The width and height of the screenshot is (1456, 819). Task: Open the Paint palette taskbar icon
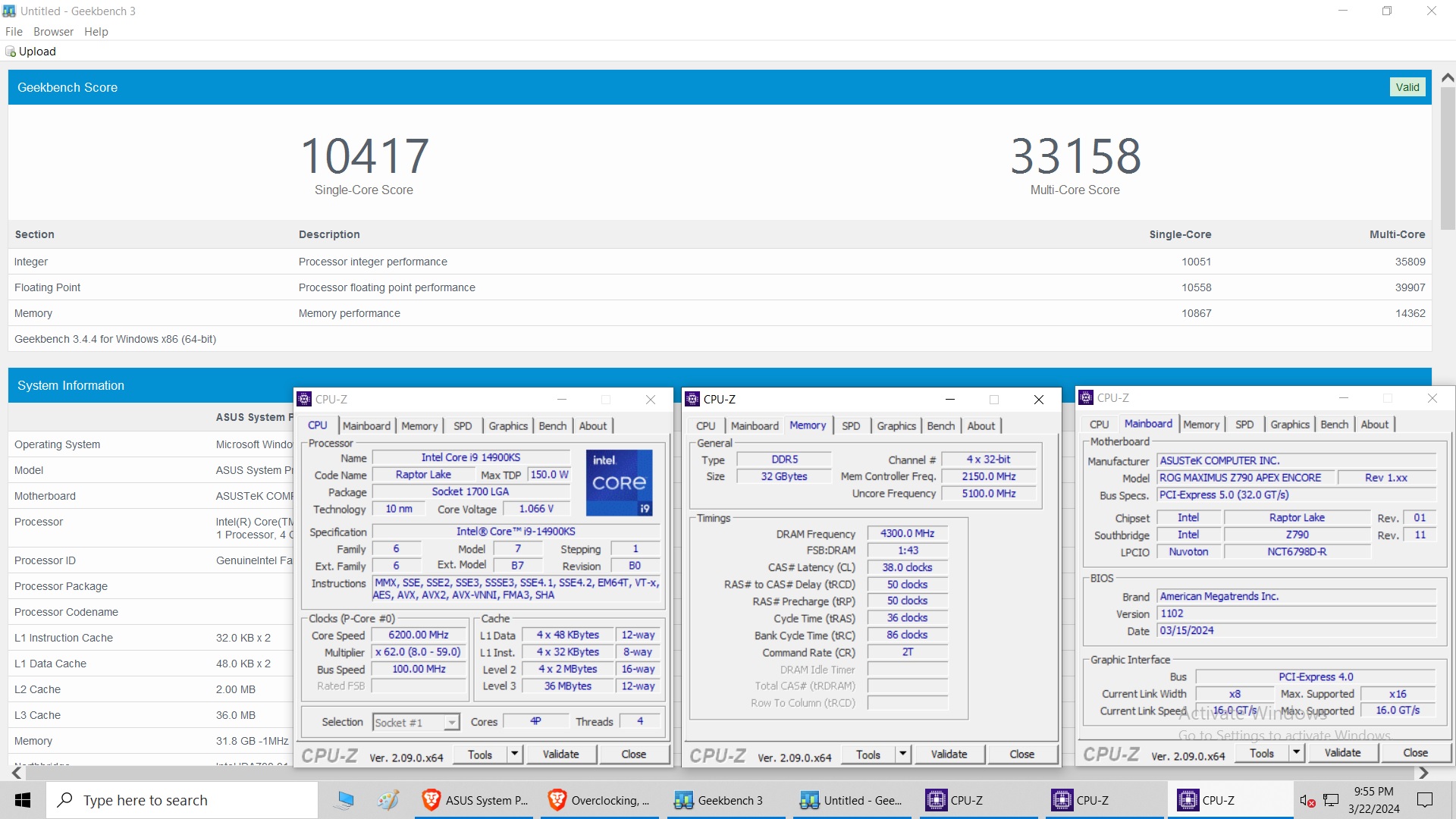[x=388, y=800]
